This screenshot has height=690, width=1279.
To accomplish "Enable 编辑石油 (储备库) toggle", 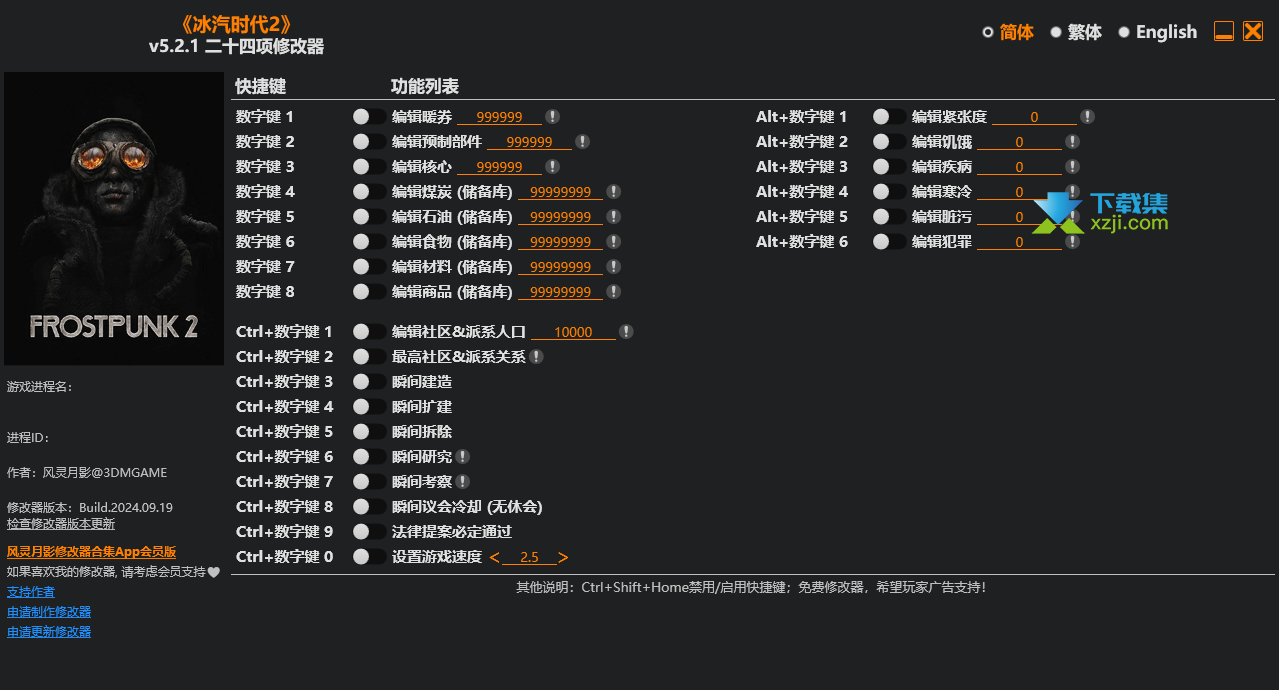I will pyautogui.click(x=369, y=217).
